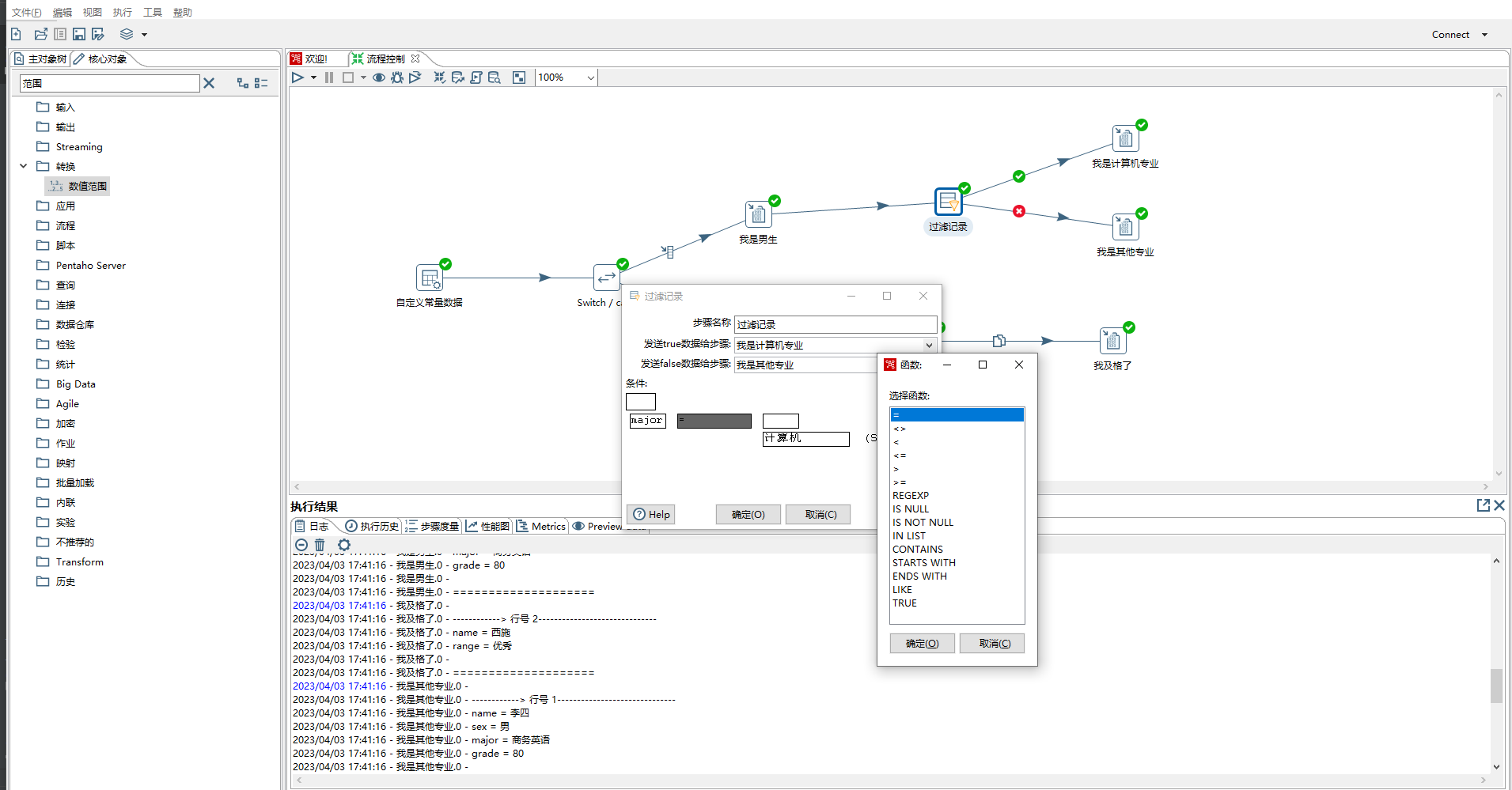The image size is (1512, 790).
Task: Run the transformation with the play icon
Action: click(297, 77)
